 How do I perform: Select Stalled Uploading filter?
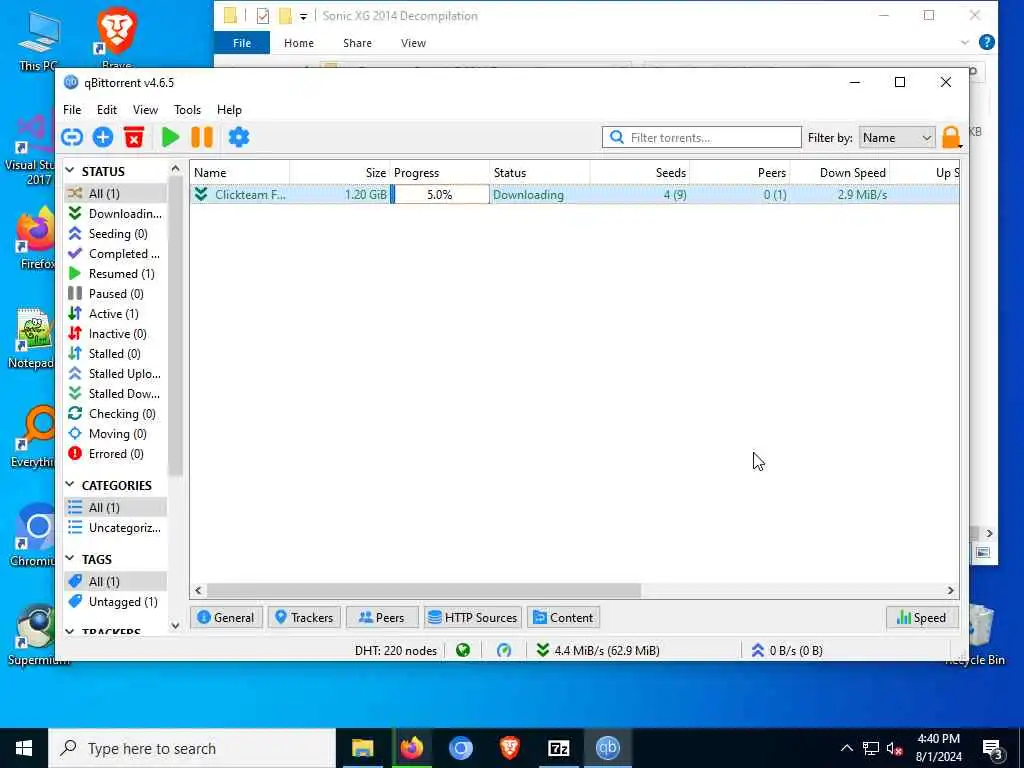[x=116, y=374]
